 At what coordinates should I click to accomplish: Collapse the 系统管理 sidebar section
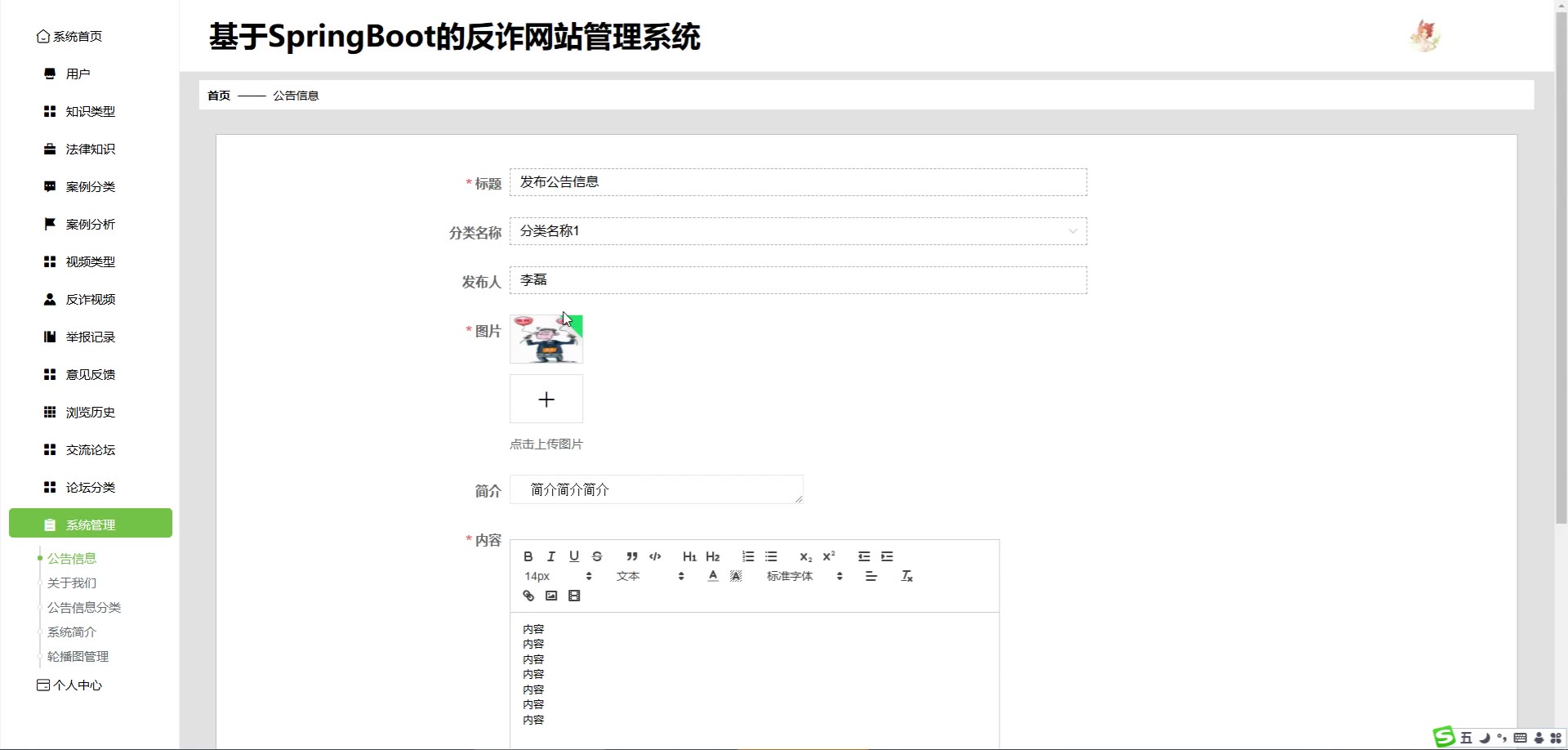(x=90, y=524)
